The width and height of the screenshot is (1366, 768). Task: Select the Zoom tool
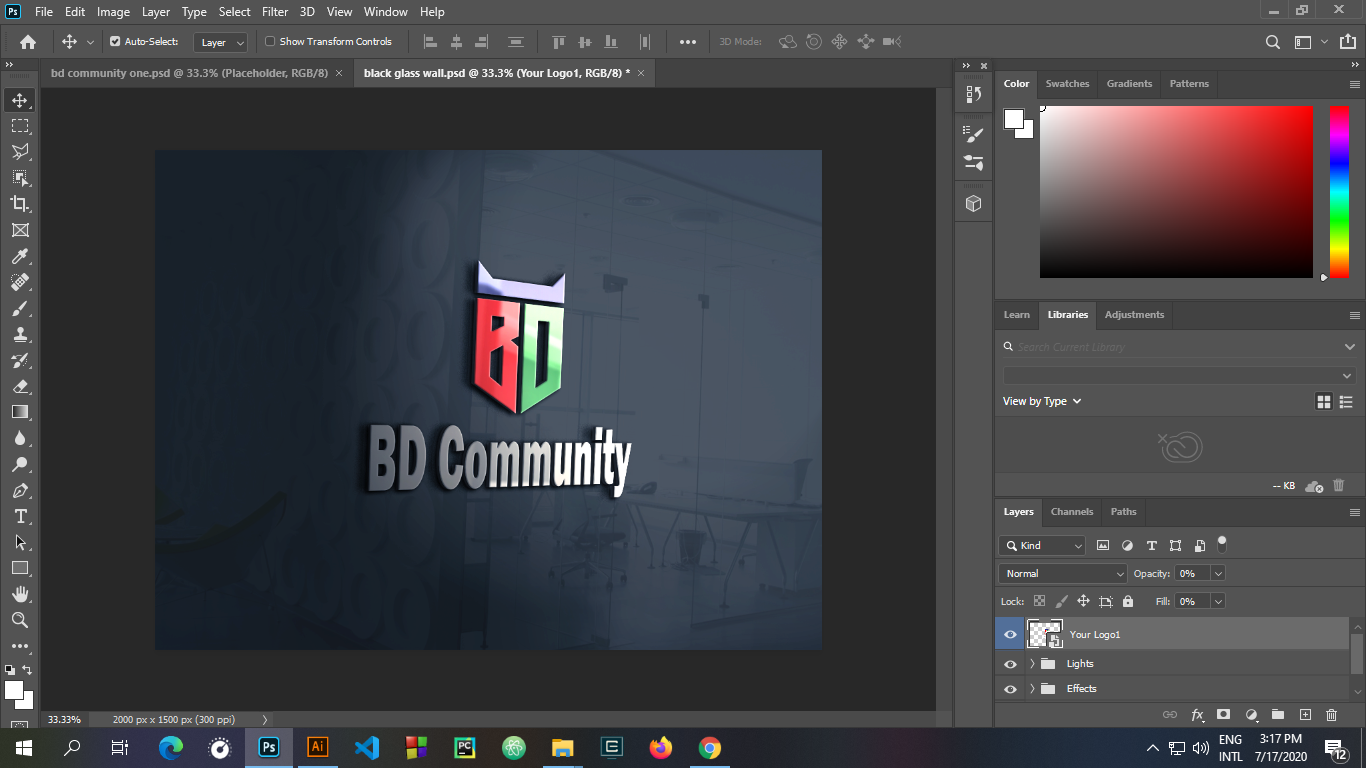pyautogui.click(x=20, y=620)
